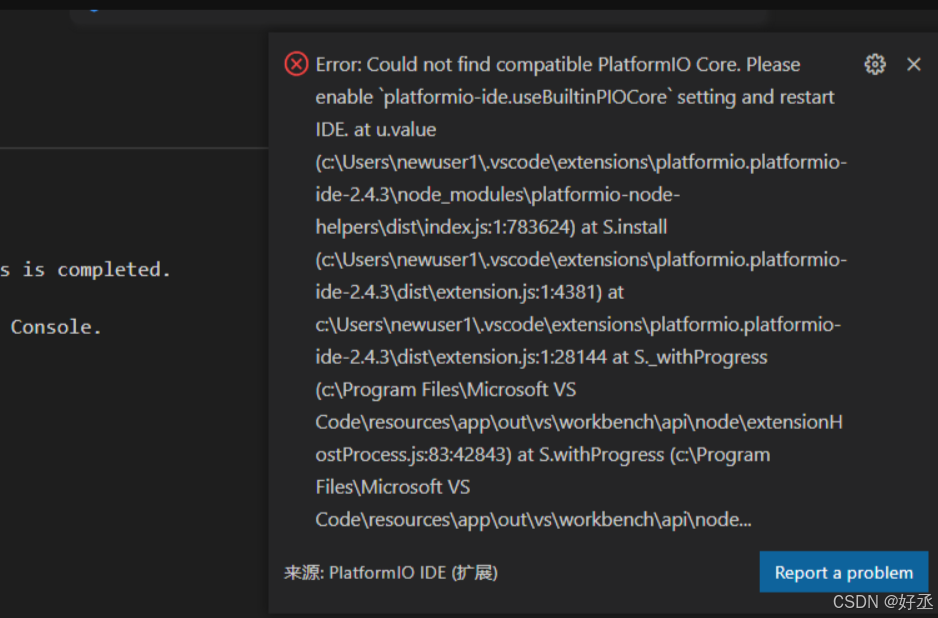
Task: Click the red error circle icon
Action: tap(295, 63)
